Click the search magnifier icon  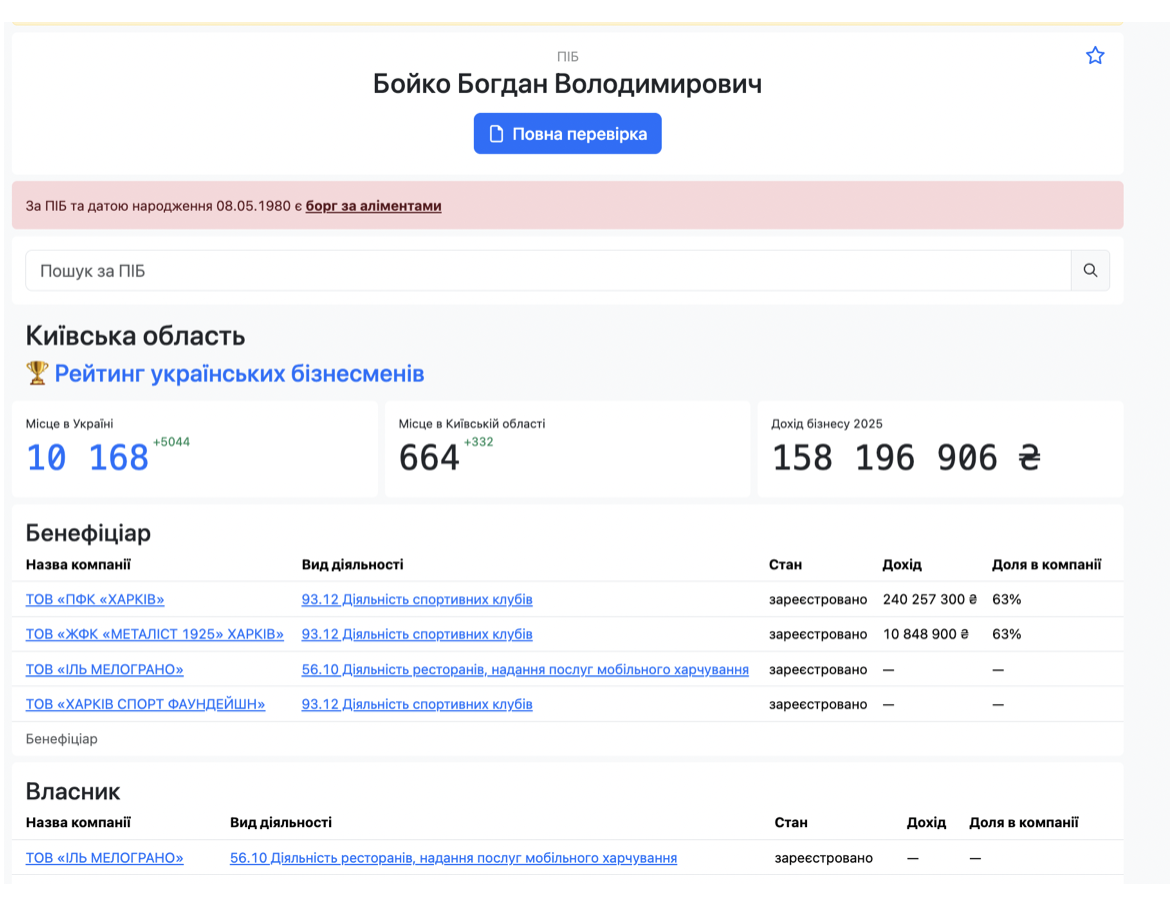[x=1090, y=270]
